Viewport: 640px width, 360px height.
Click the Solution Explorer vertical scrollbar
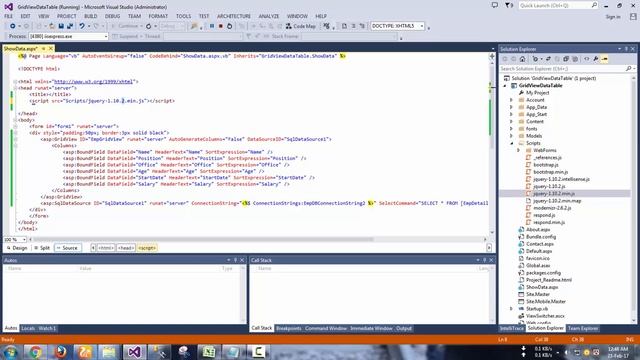pyautogui.click(x=634, y=196)
